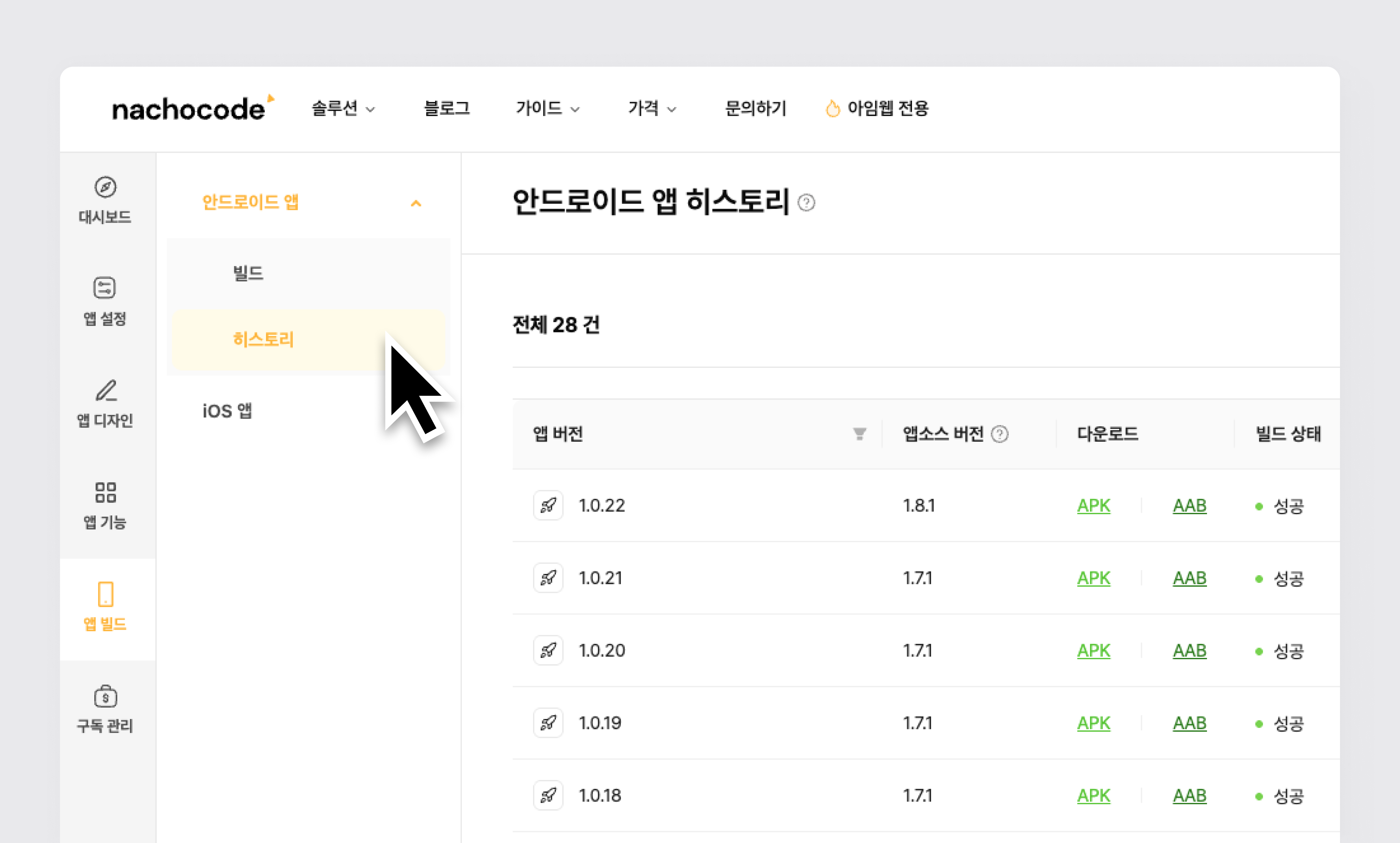The height and width of the screenshot is (843, 1400).
Task: Click rocket icon for version 1.0.22
Action: [x=548, y=506]
